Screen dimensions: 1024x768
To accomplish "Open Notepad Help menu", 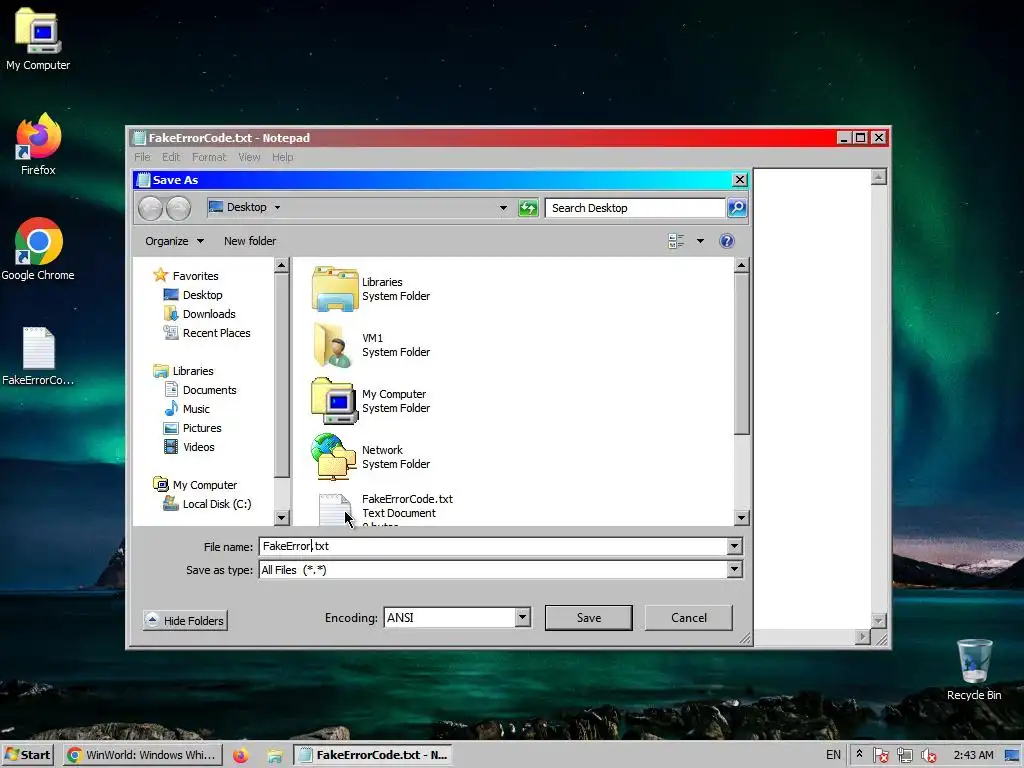I will (x=282, y=157).
